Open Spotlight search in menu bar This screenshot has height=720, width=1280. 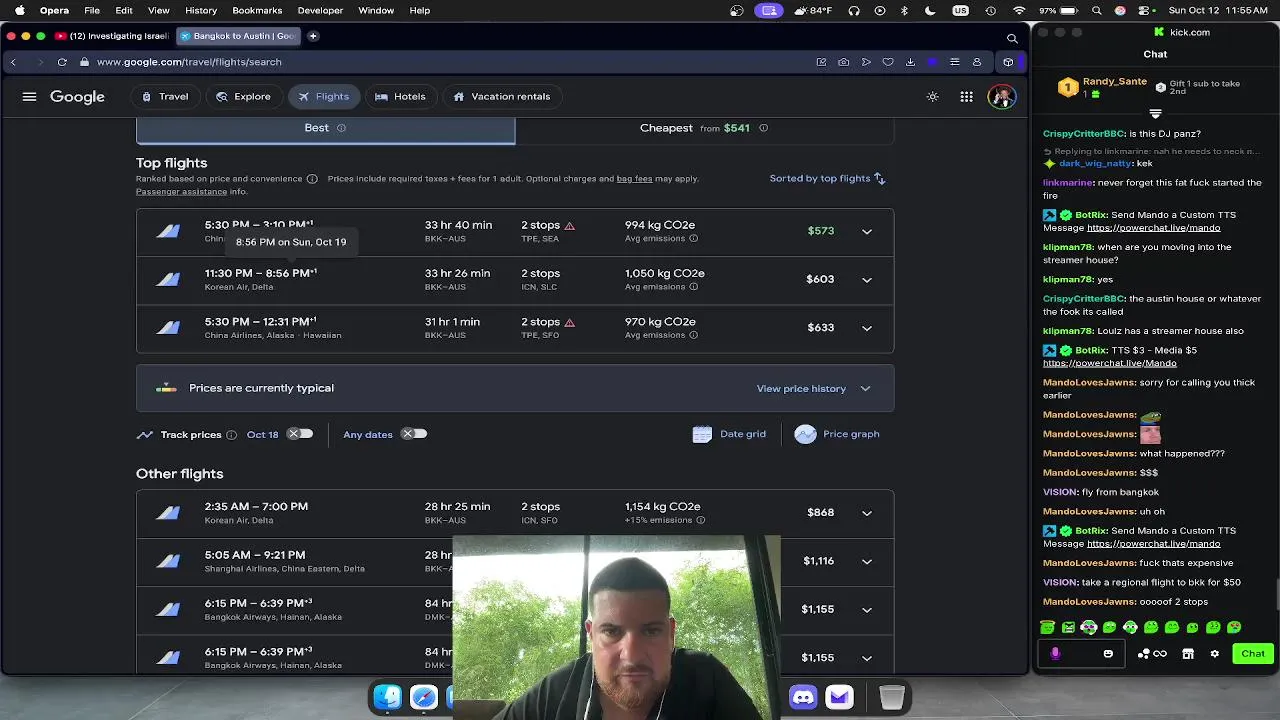coord(1097,10)
